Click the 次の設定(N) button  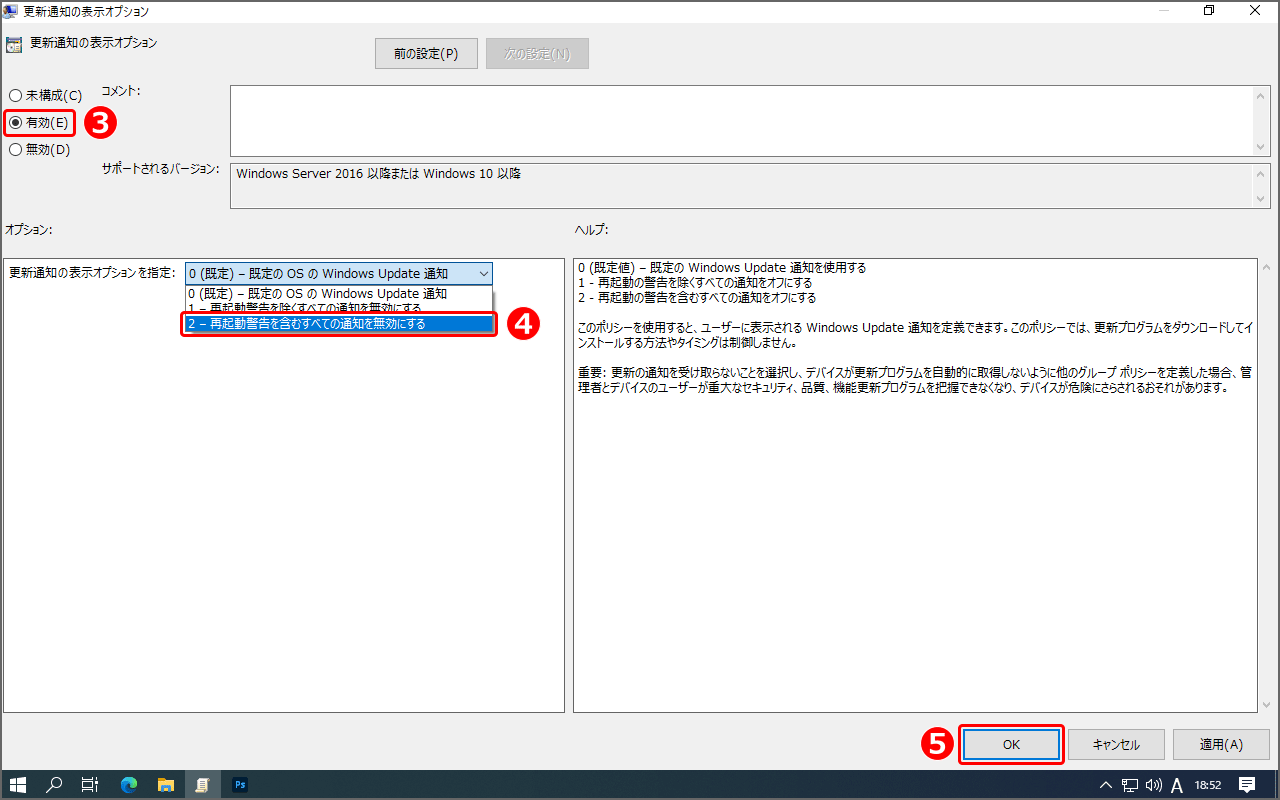coord(537,54)
